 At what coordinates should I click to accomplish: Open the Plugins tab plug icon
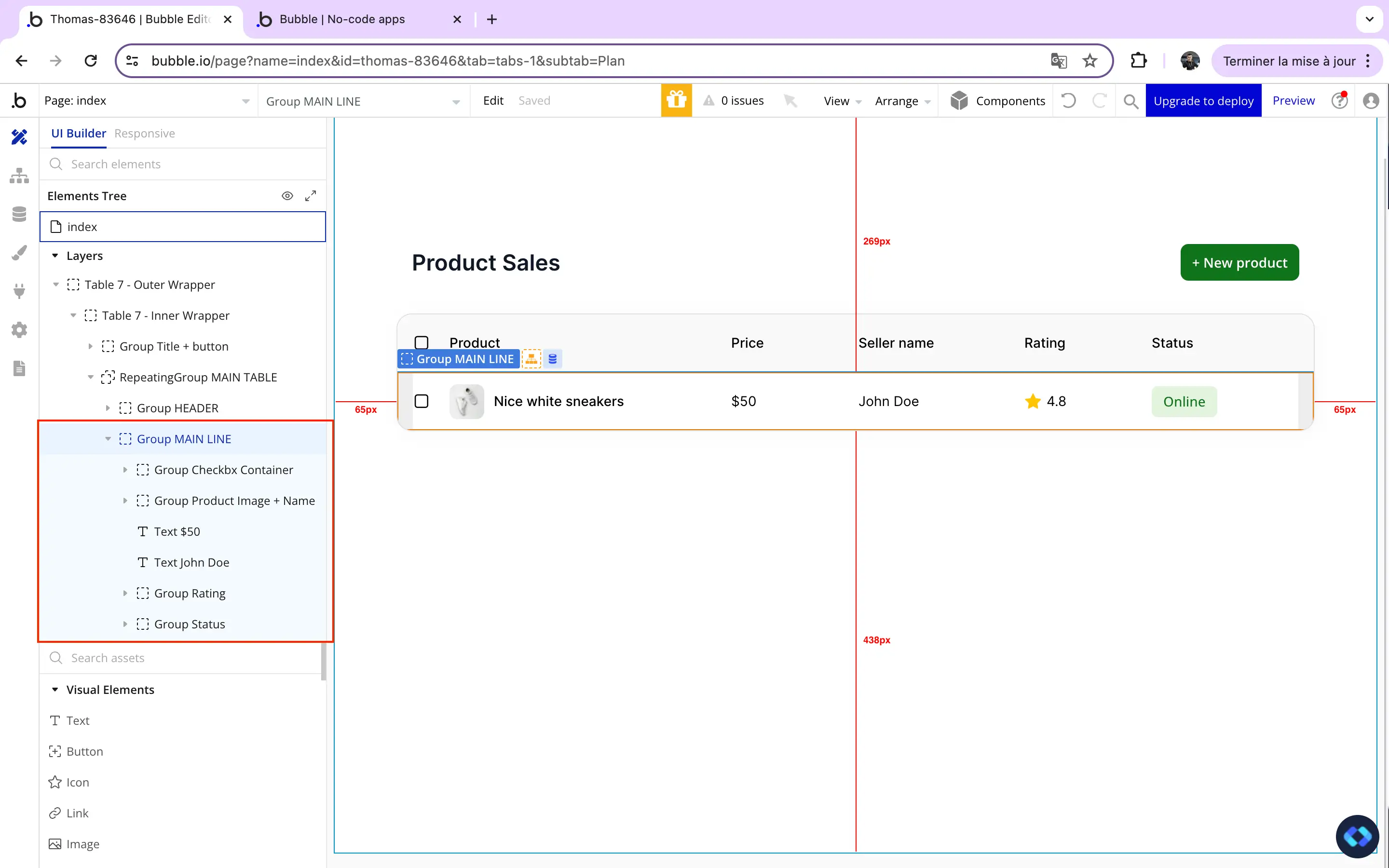tap(19, 291)
